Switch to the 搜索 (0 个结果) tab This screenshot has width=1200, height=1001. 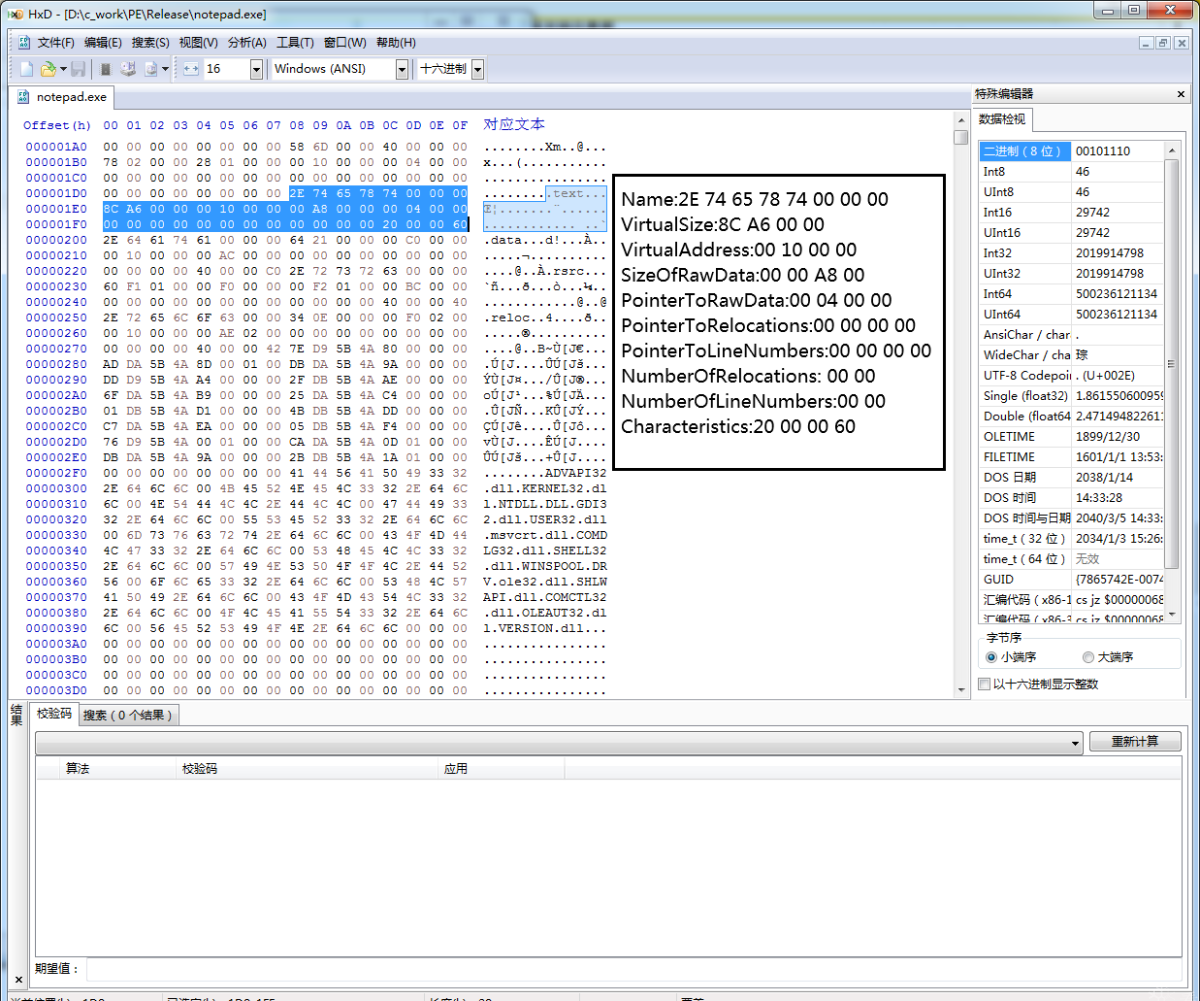coord(129,715)
